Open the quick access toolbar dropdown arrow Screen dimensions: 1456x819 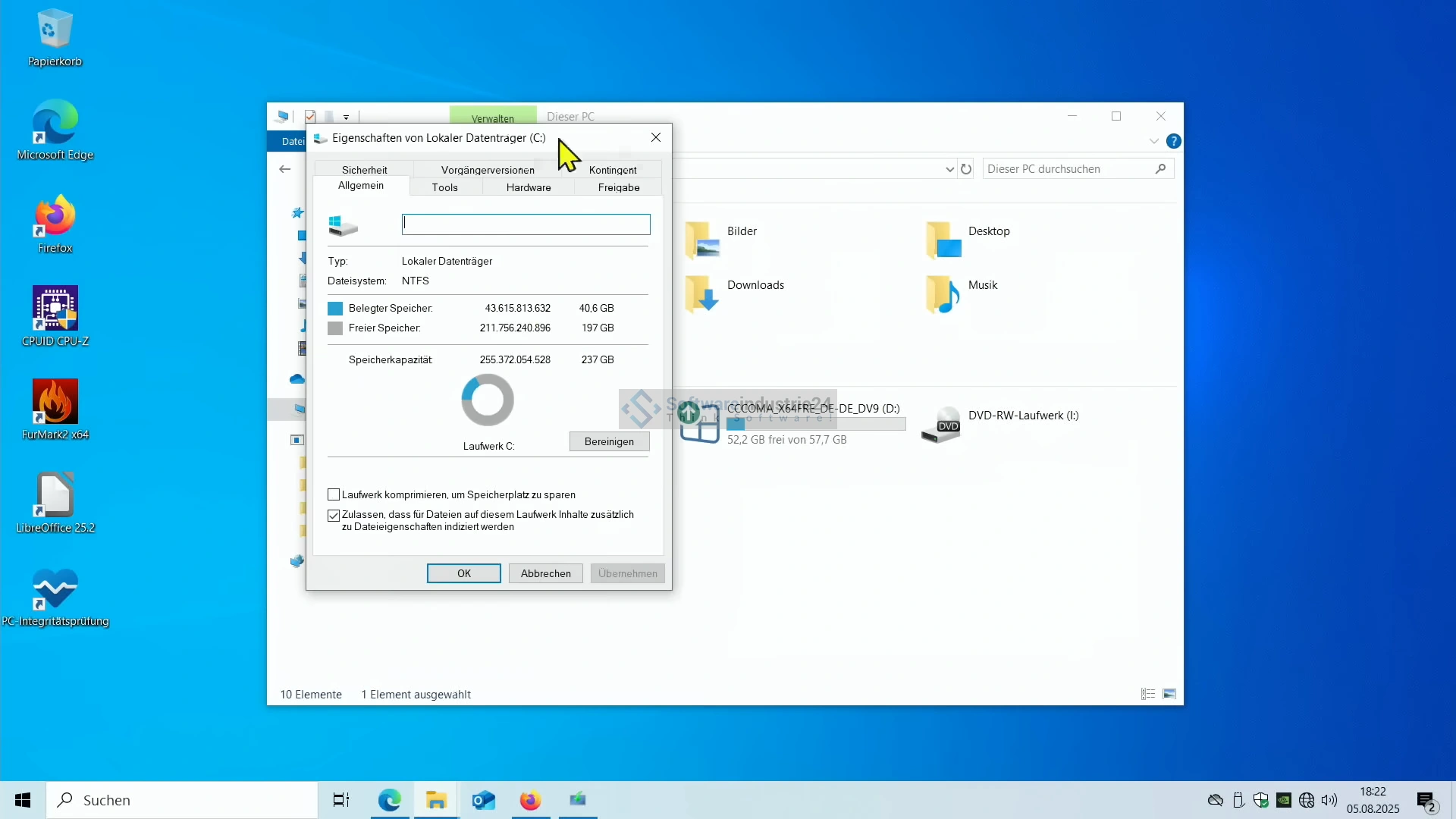346,117
